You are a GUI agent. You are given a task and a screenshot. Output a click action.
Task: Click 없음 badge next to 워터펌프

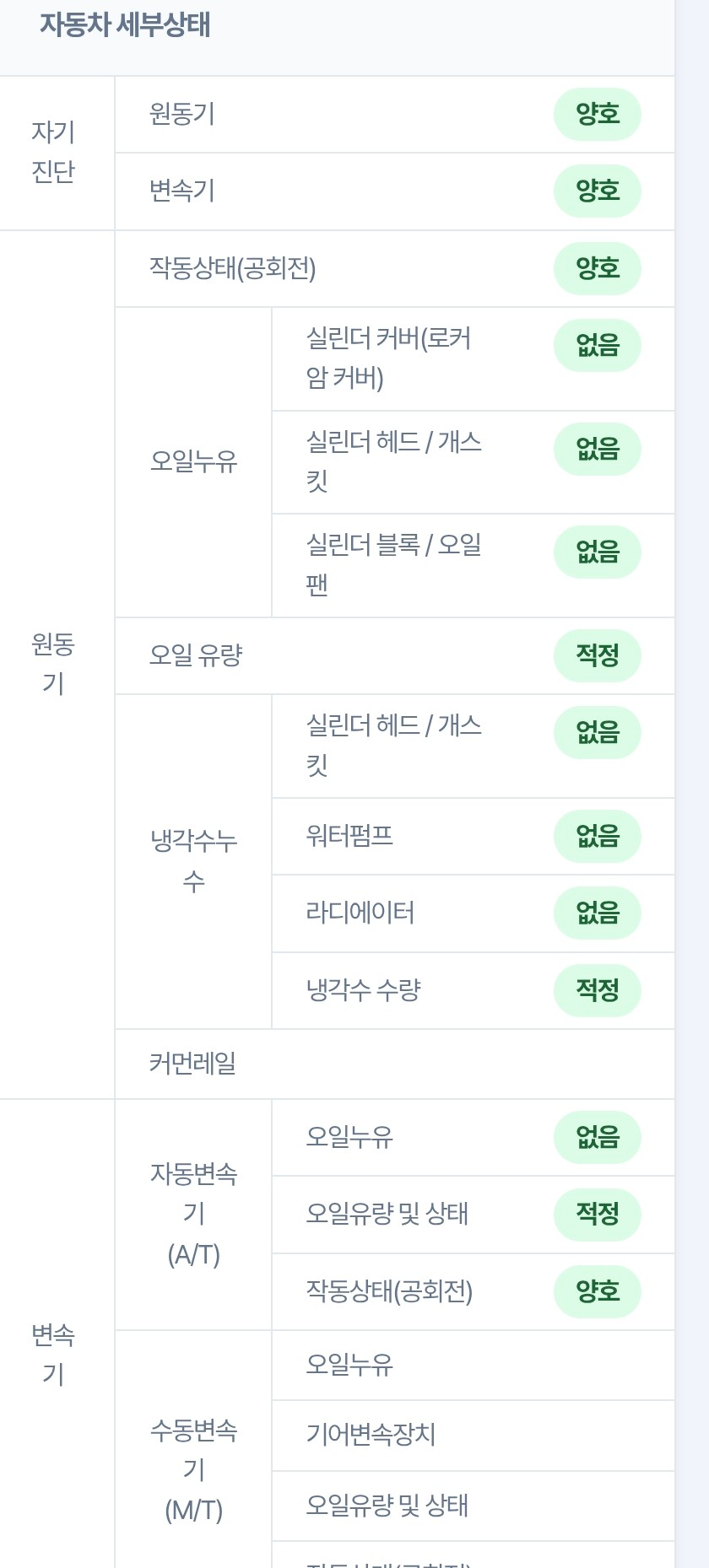(x=597, y=836)
